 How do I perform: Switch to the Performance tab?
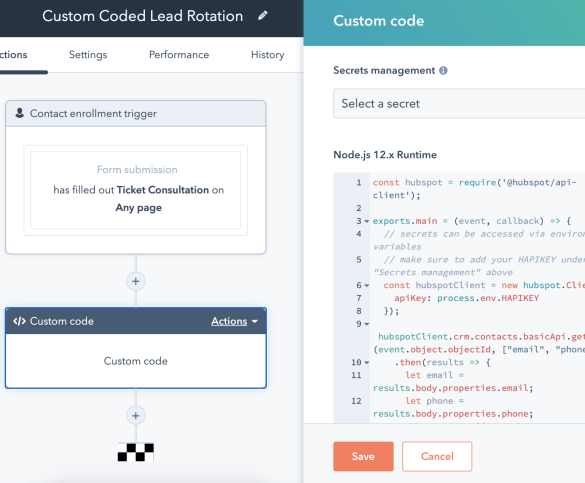click(179, 55)
